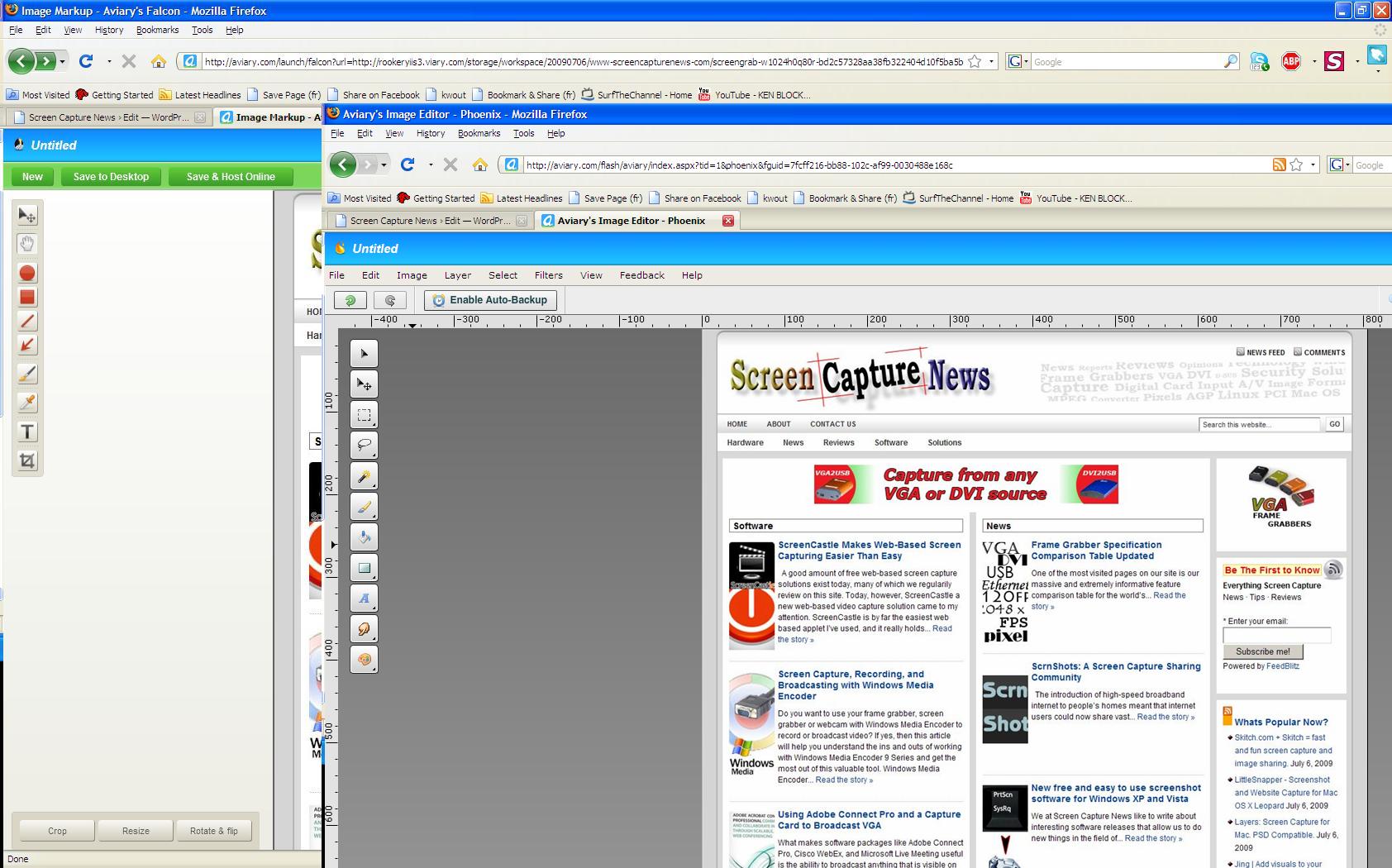The height and width of the screenshot is (868, 1392).
Task: Click the green undo button in Phoenix
Action: tap(350, 300)
